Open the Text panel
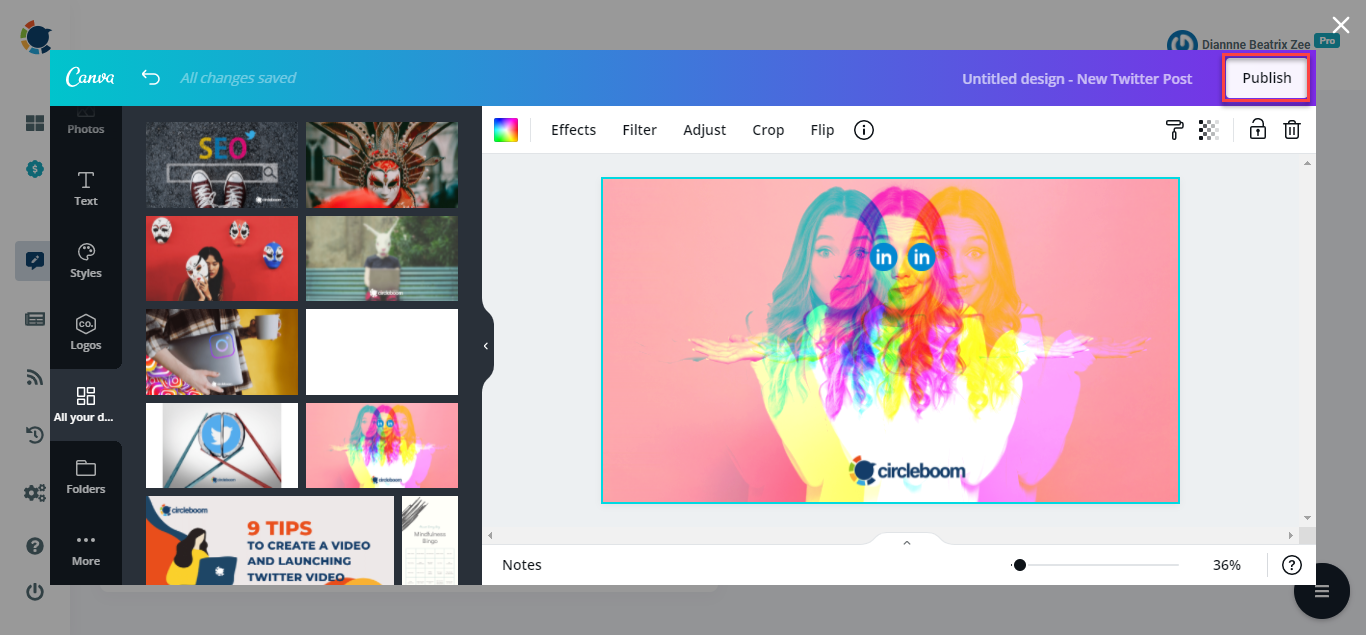Screen dimensions: 1366x635 [x=85, y=188]
